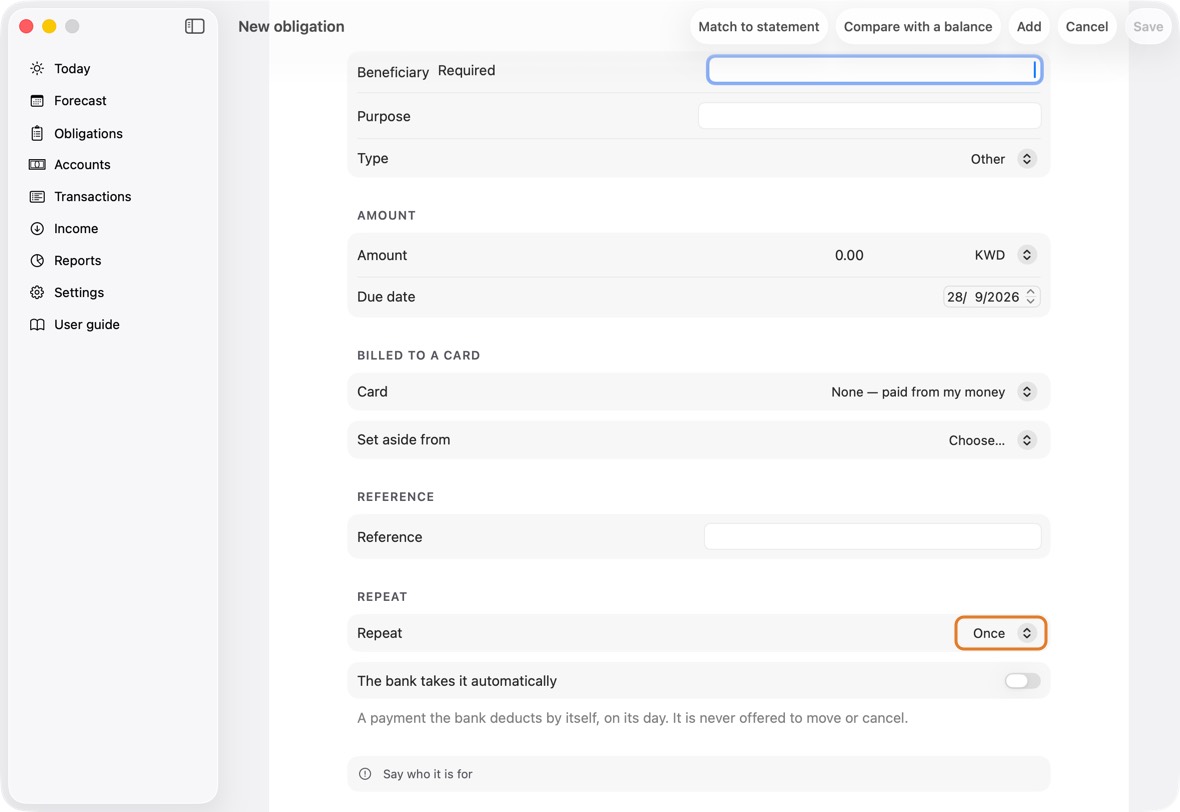Click the Obligations clipboard icon
Screen dimensions: 1180x812
(x=37, y=133)
